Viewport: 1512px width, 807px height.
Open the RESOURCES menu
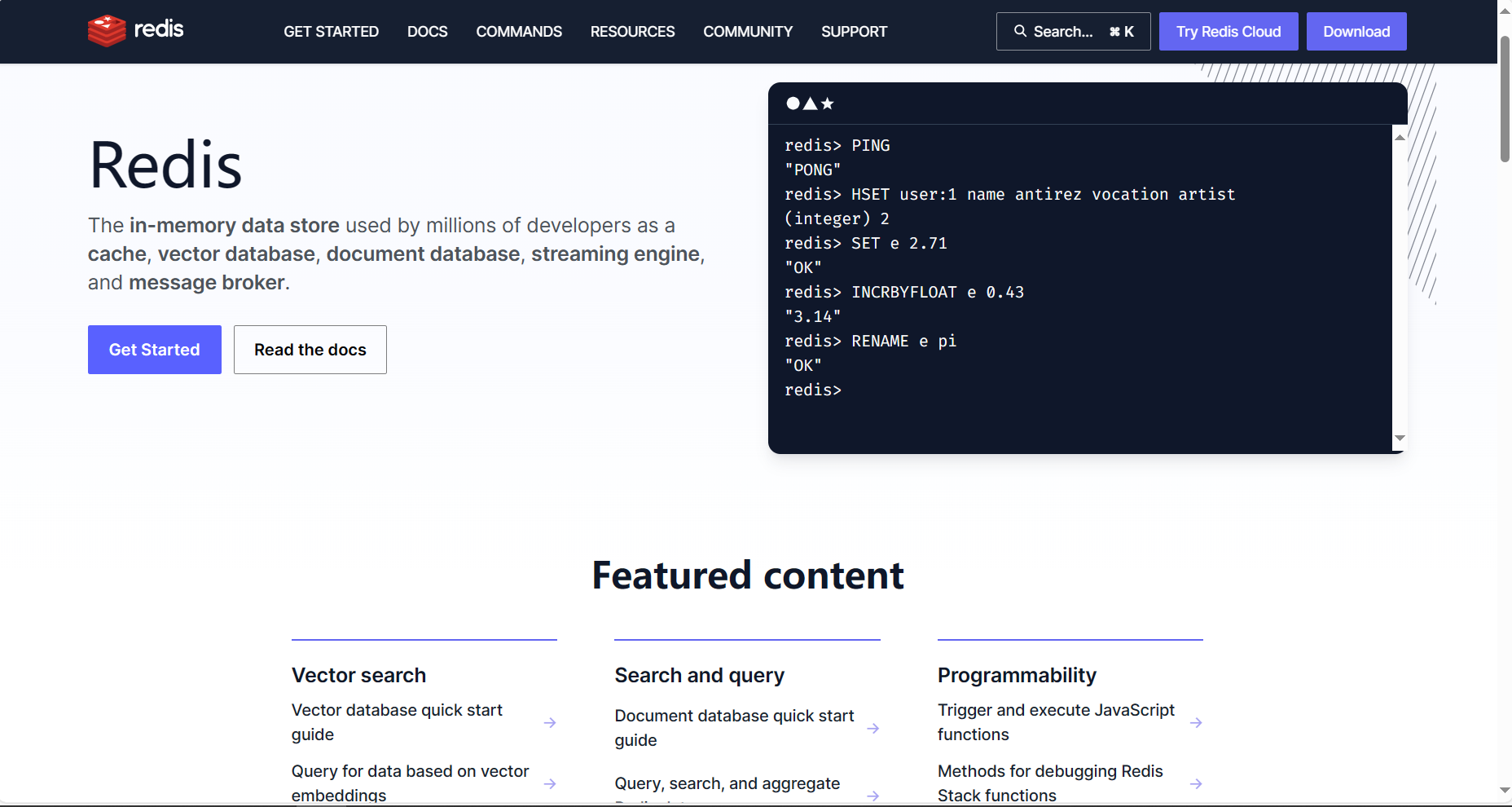point(632,32)
